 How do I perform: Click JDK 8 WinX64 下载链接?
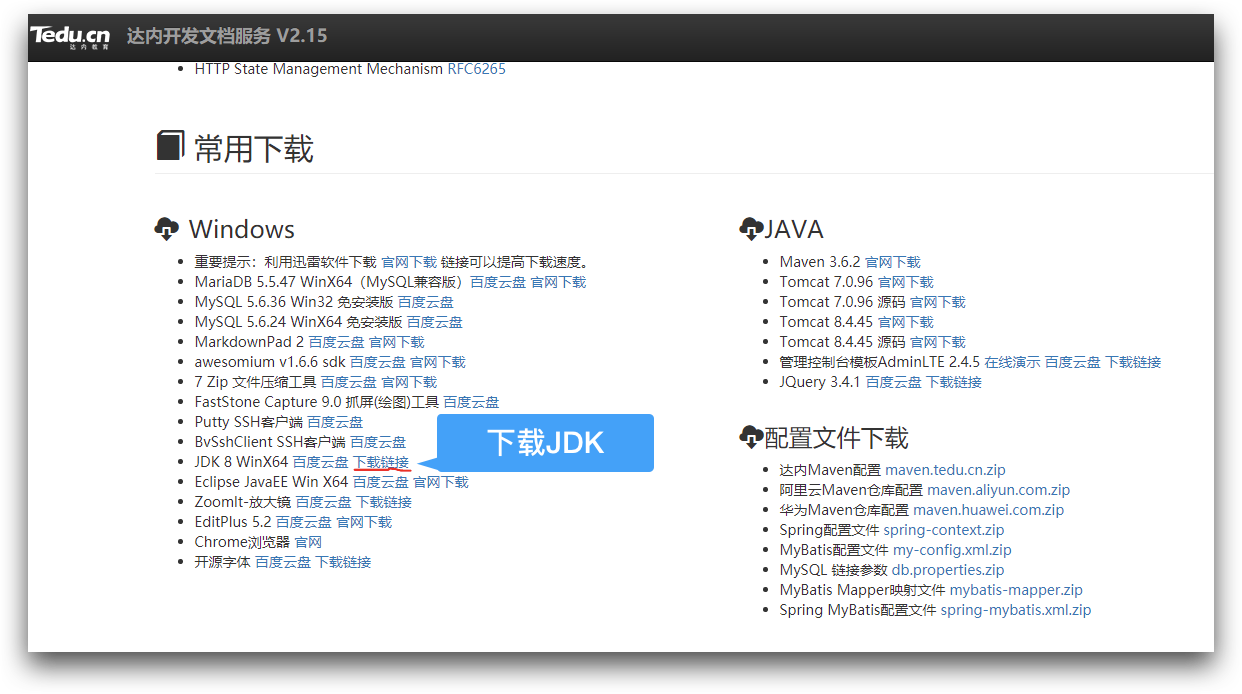(x=381, y=462)
